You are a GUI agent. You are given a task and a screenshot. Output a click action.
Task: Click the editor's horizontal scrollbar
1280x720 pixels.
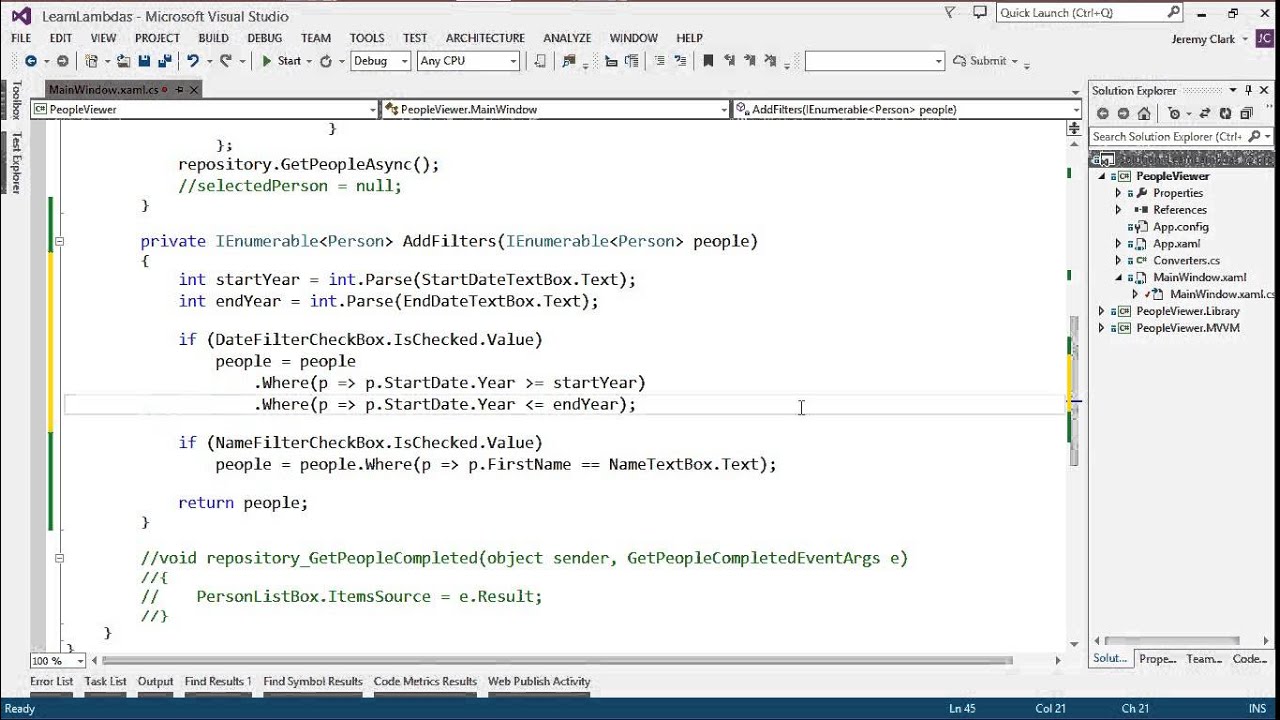click(558, 660)
